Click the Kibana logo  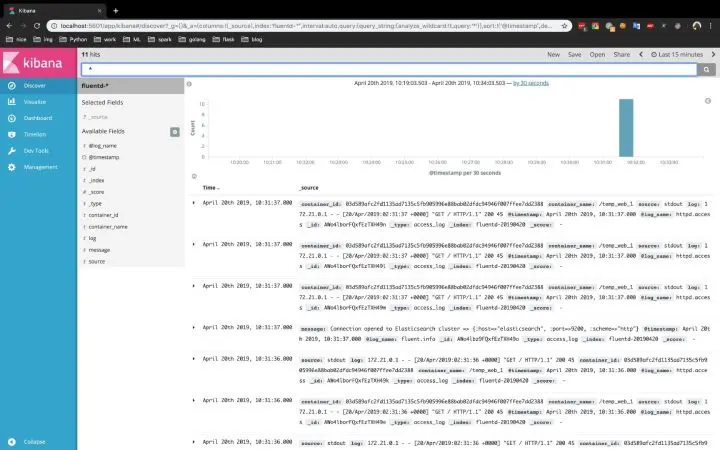tap(38, 62)
